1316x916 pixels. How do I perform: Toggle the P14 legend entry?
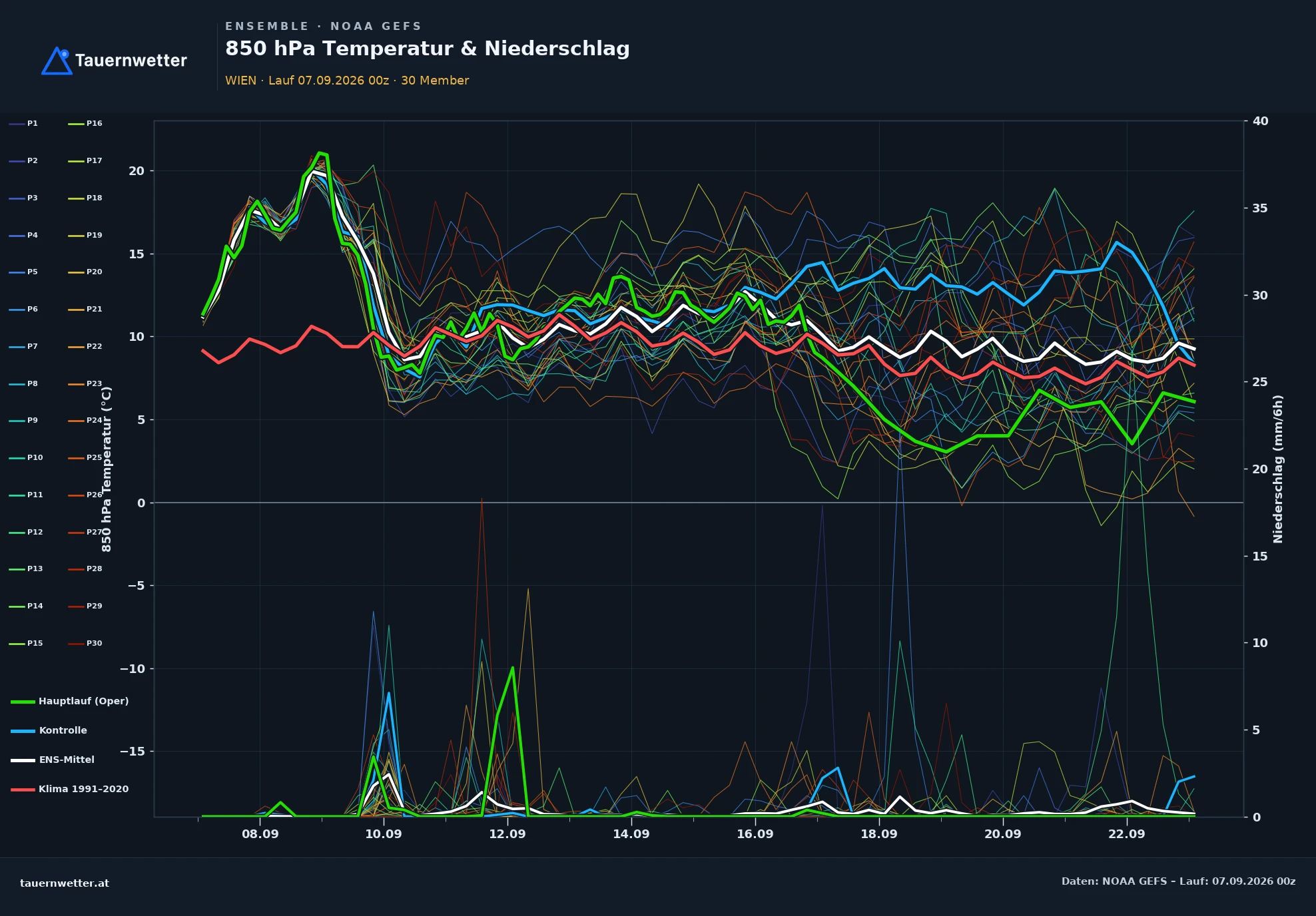26,606
